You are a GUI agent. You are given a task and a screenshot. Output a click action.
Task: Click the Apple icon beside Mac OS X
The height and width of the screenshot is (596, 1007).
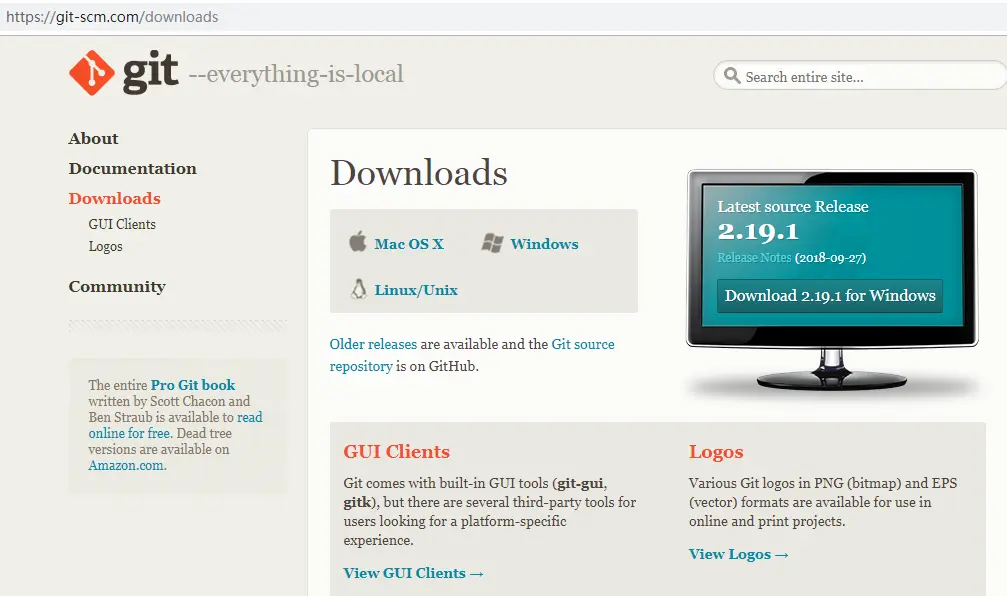tap(358, 241)
